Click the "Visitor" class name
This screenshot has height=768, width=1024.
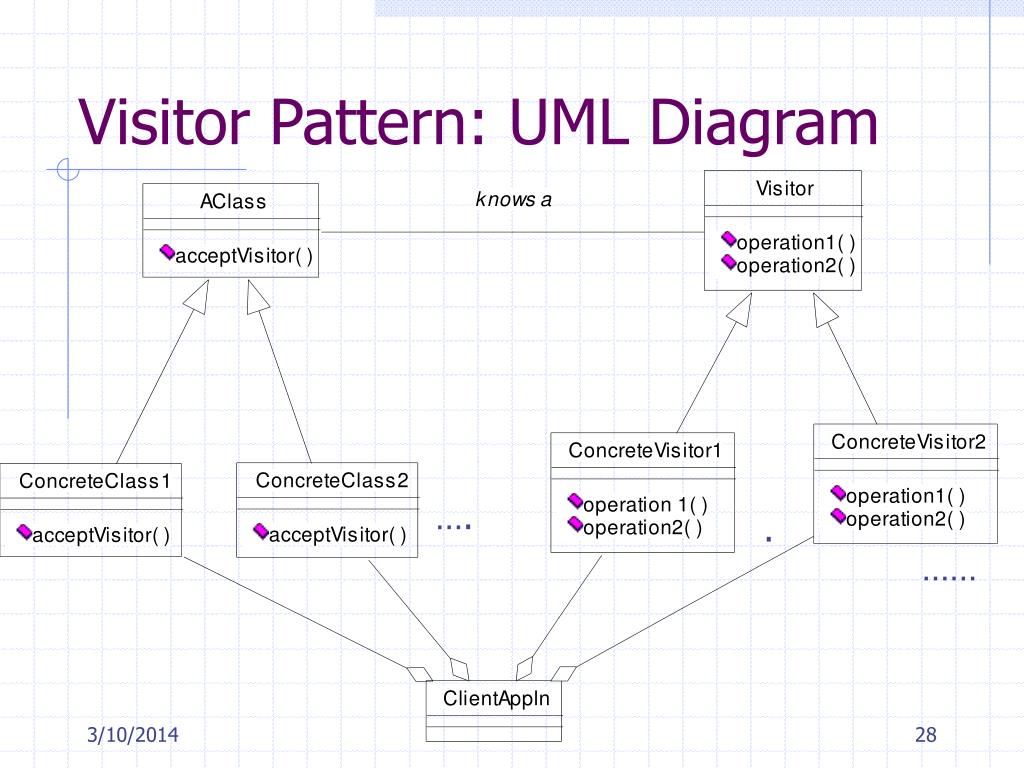[785, 189]
